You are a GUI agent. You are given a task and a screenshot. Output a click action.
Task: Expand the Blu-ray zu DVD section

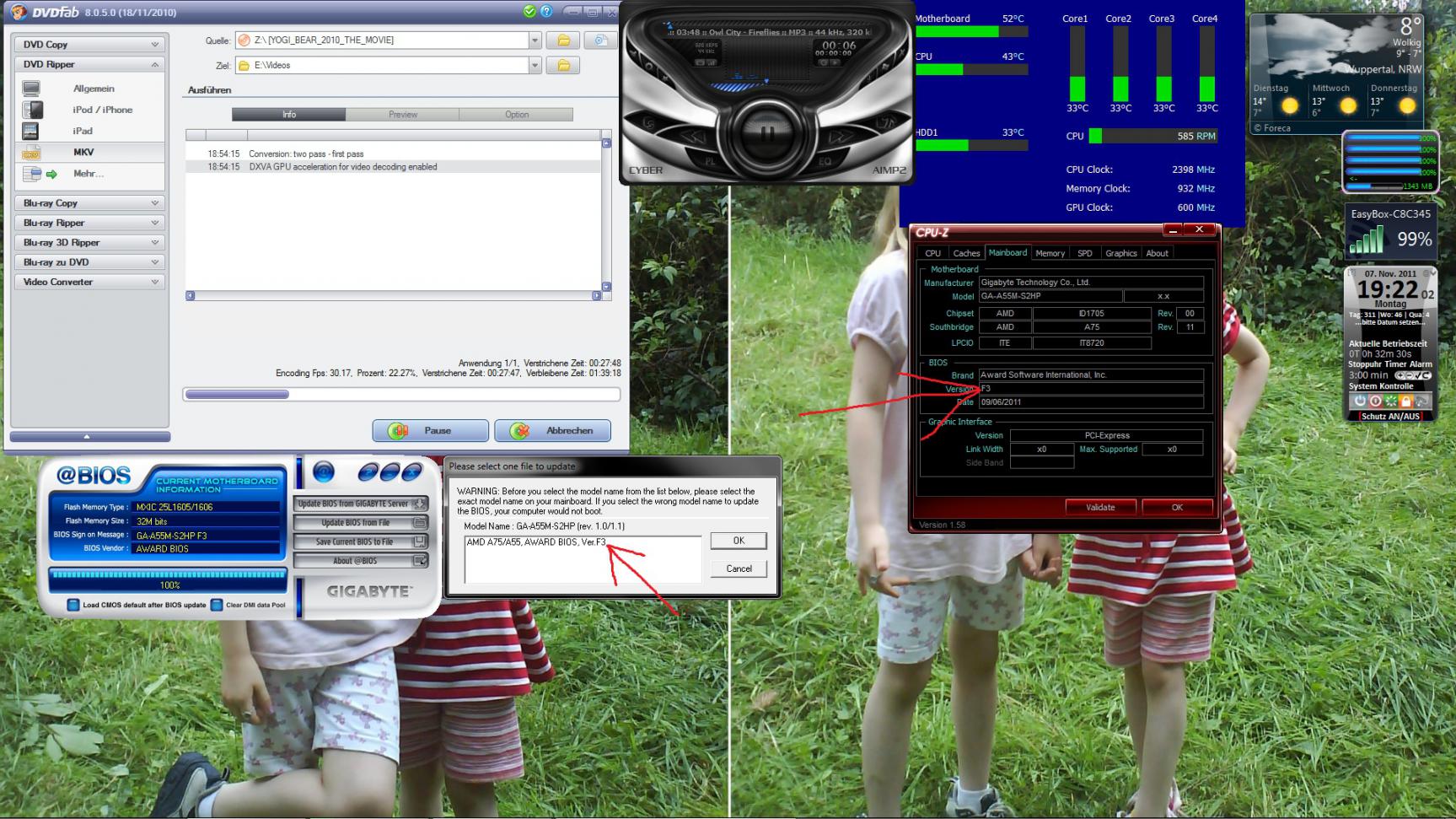click(90, 262)
